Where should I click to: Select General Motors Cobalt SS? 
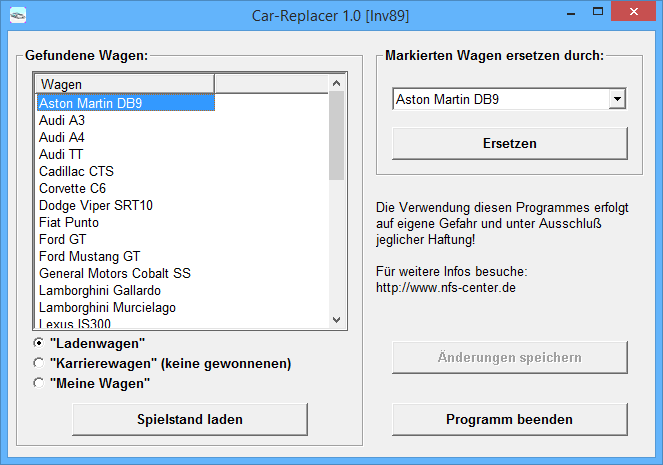point(114,273)
